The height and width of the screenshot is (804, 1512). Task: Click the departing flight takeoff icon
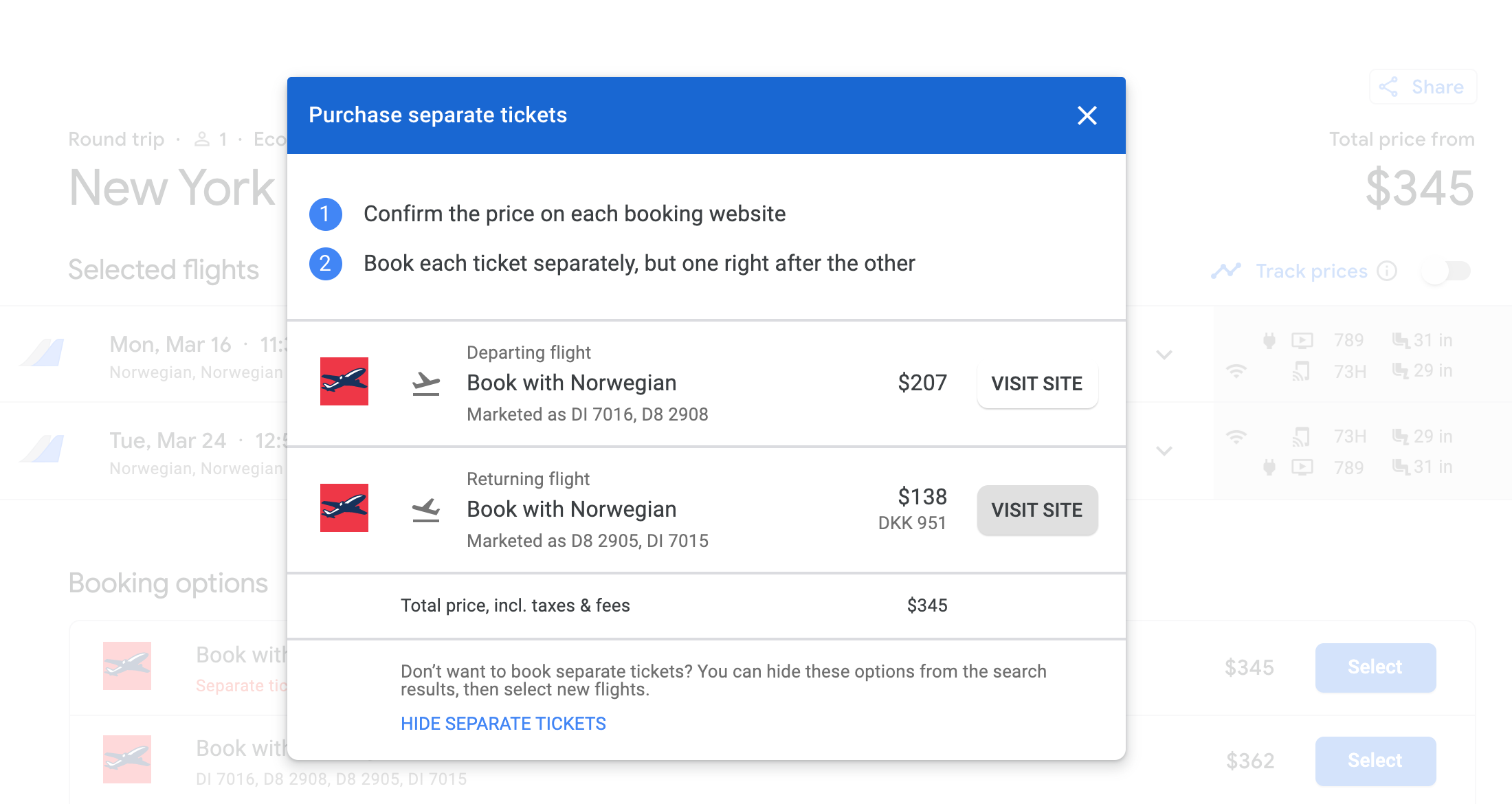[x=426, y=383]
